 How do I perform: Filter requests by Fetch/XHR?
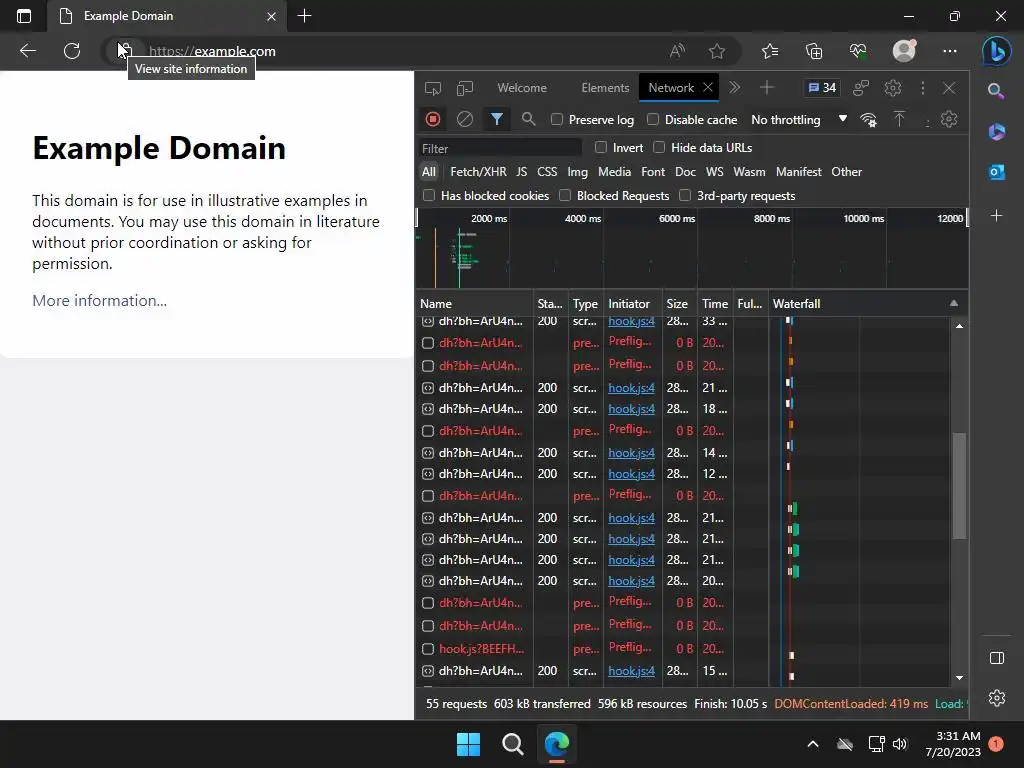478,172
